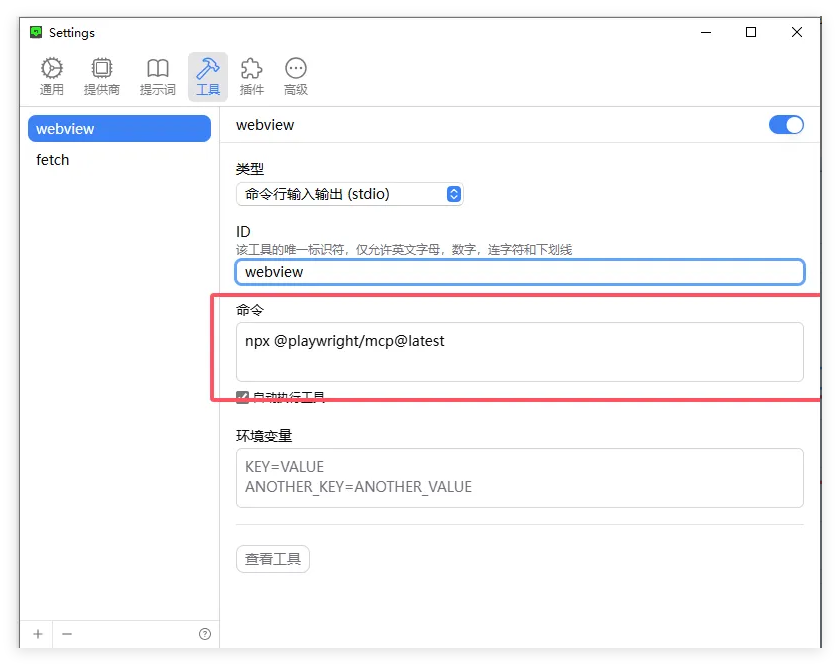This screenshot has height=664, width=838.
Task: Expand the 类型 type dropdown
Action: (x=349, y=194)
